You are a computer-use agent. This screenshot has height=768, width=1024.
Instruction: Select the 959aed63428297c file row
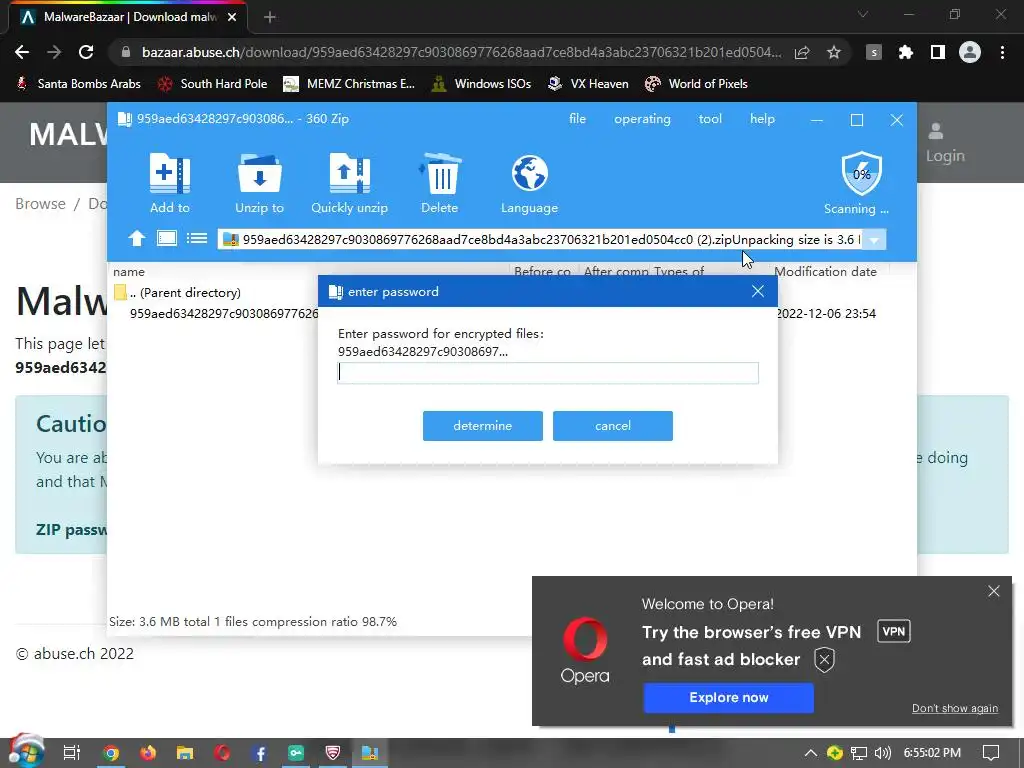[x=223, y=313]
